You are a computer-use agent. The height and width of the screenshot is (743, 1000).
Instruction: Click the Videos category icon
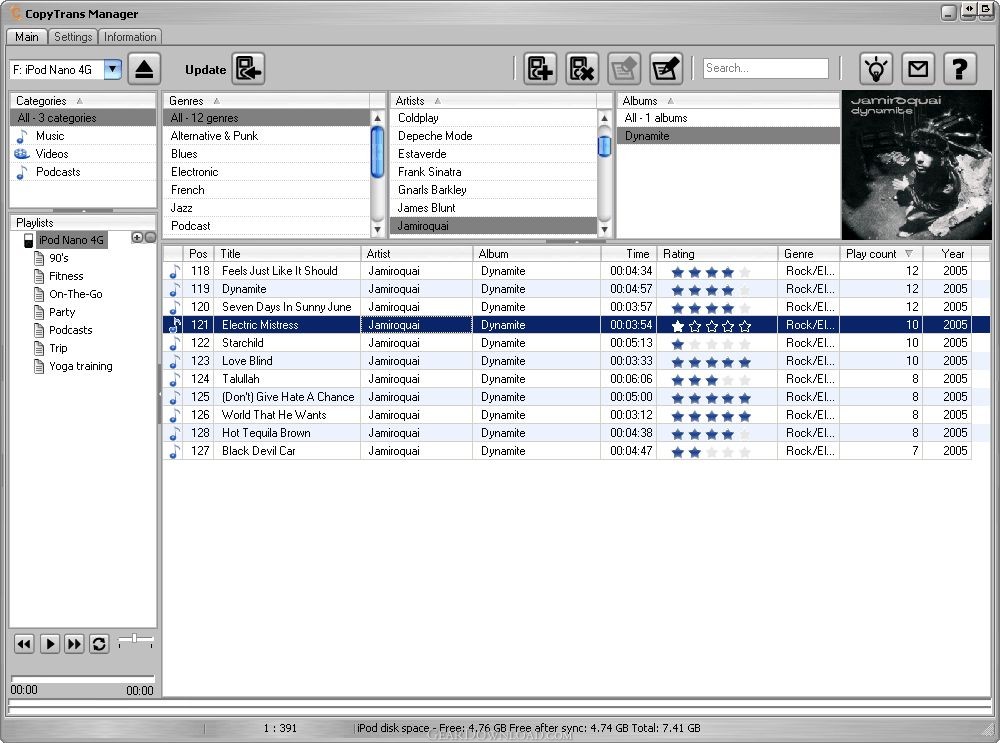[x=22, y=154]
